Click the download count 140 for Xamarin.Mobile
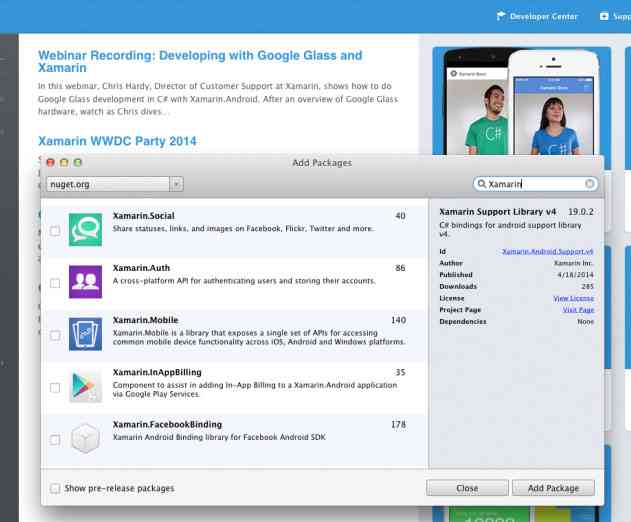631x522 pixels. pos(398,320)
